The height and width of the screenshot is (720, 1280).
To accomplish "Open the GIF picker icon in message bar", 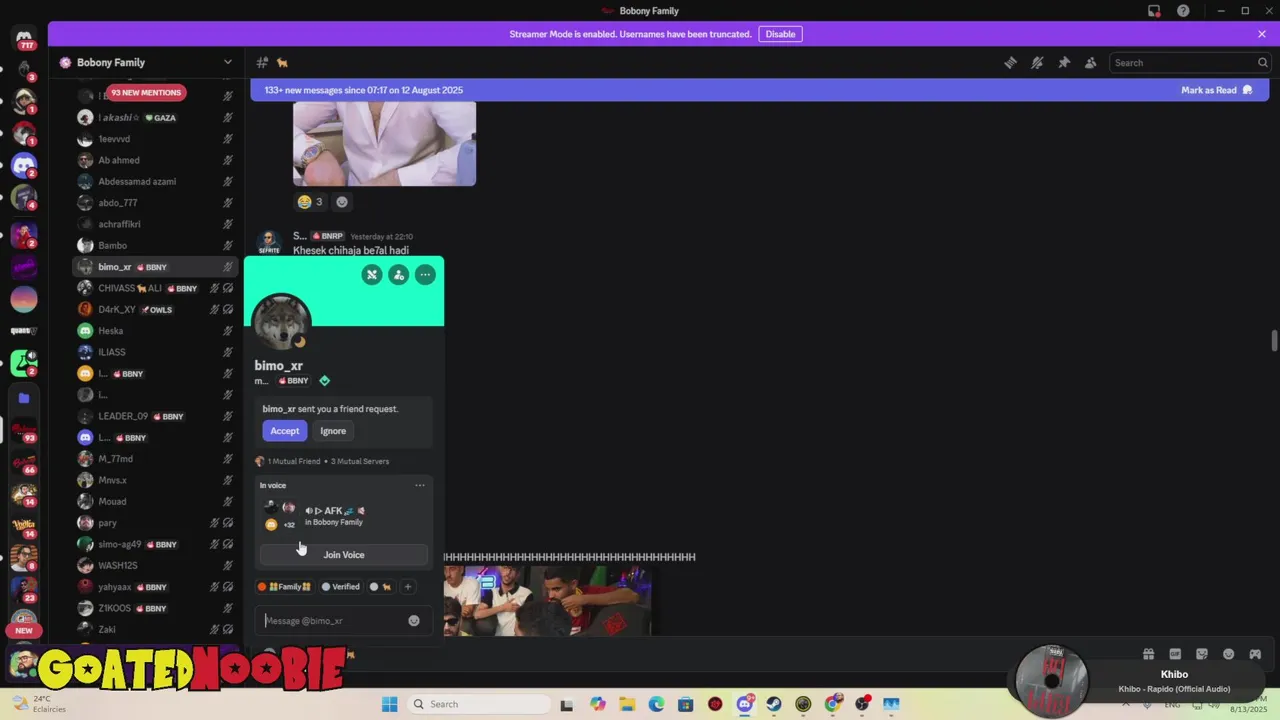I will click(x=1175, y=654).
